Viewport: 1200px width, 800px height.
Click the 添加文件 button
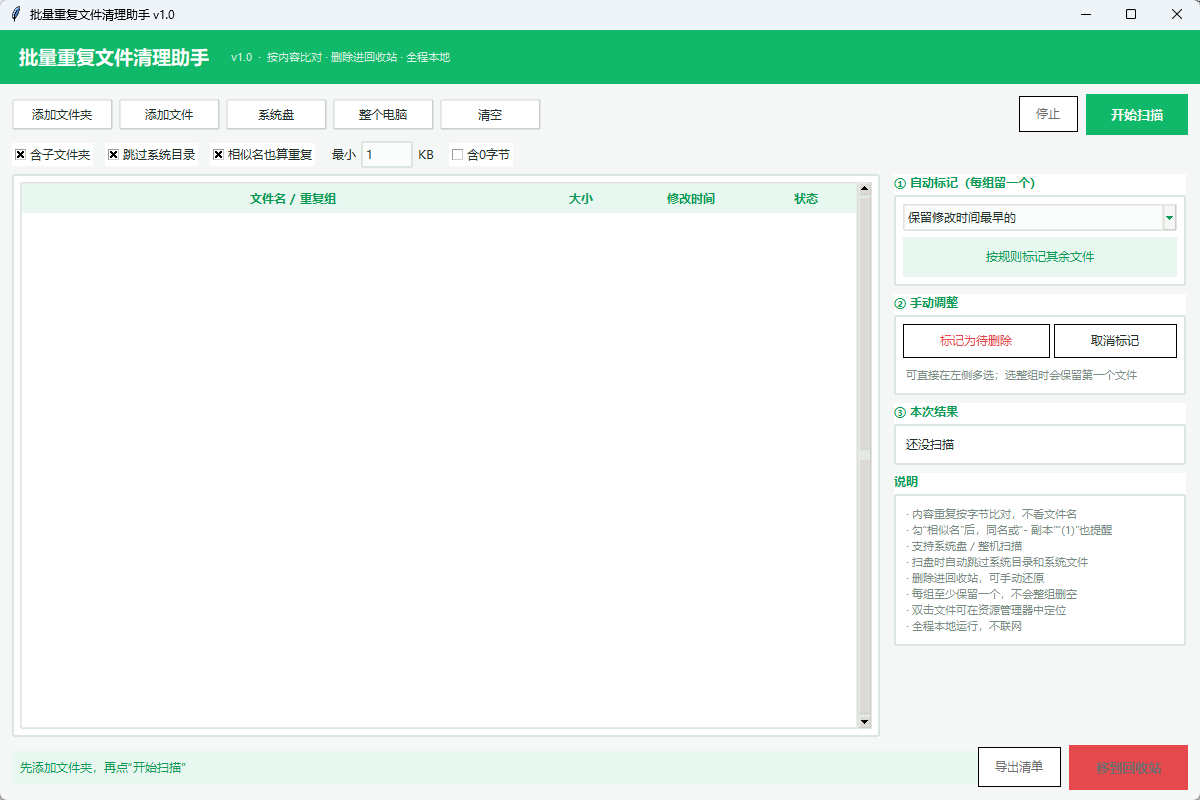(x=169, y=115)
